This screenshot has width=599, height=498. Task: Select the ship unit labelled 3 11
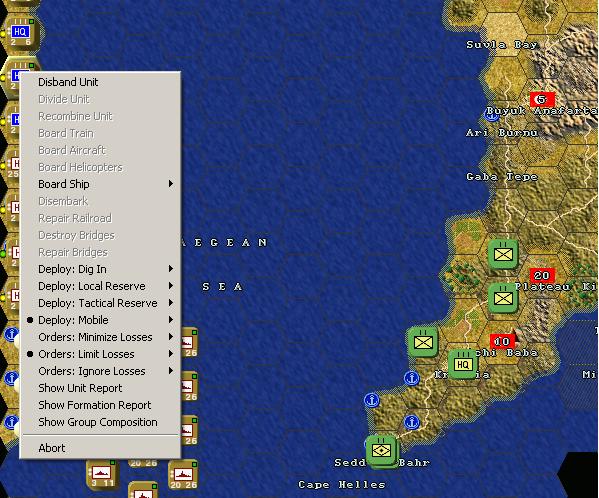coord(103,475)
